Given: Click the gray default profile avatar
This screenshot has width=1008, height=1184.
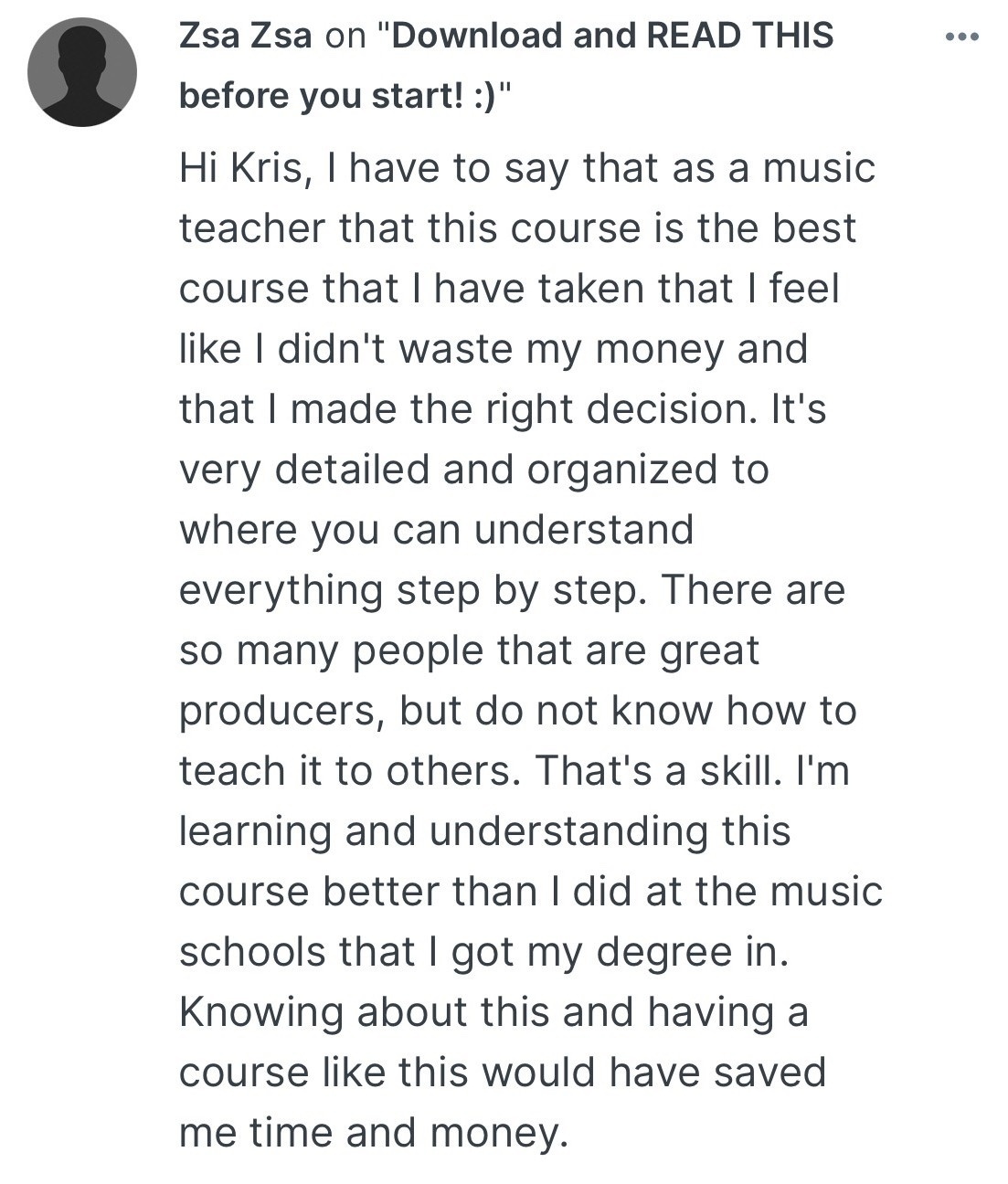Looking at the screenshot, I should [x=82, y=72].
